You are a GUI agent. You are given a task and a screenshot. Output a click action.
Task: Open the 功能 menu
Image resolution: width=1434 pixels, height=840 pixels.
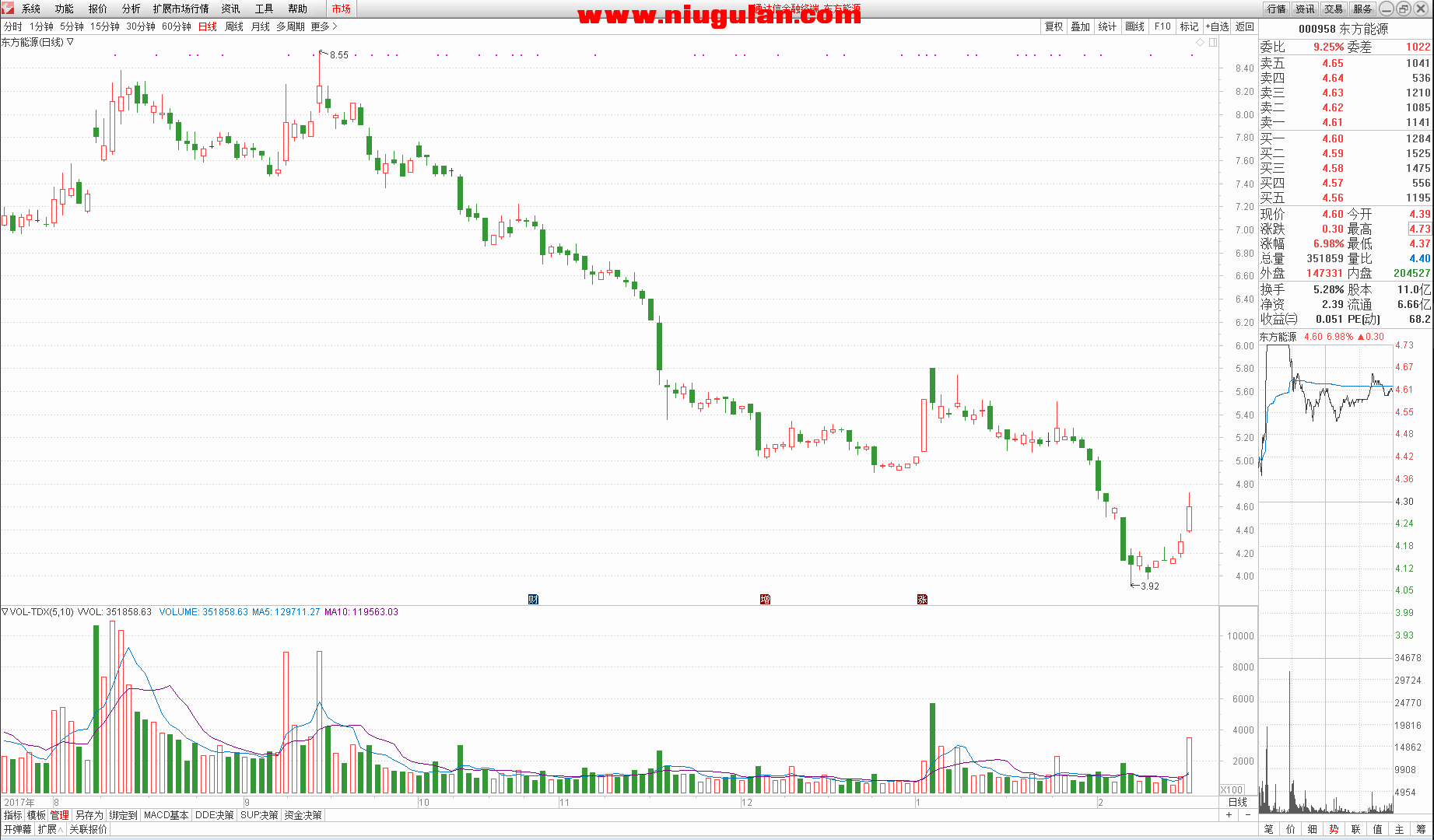[x=65, y=9]
